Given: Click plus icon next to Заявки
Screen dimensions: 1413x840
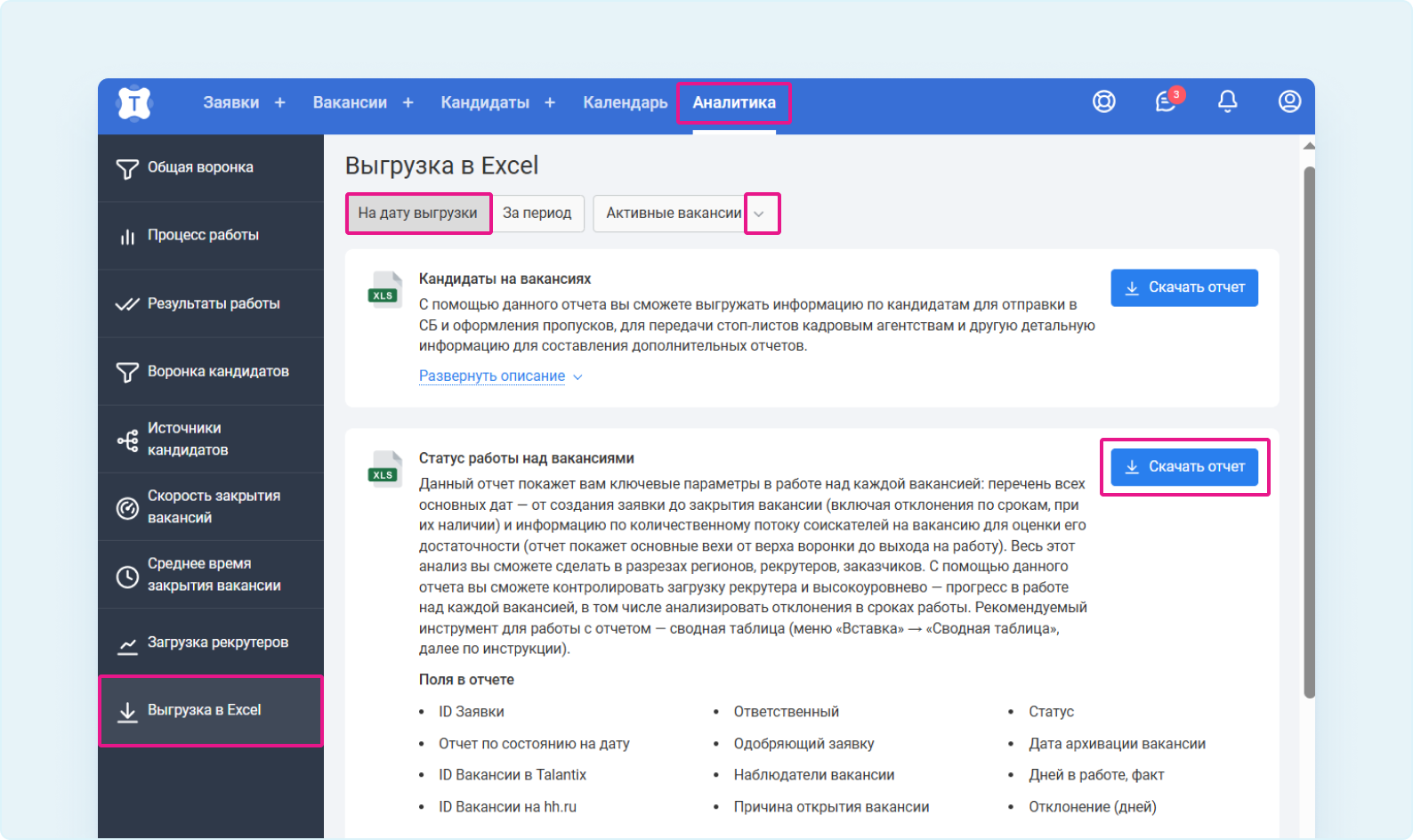Looking at the screenshot, I should point(280,103).
